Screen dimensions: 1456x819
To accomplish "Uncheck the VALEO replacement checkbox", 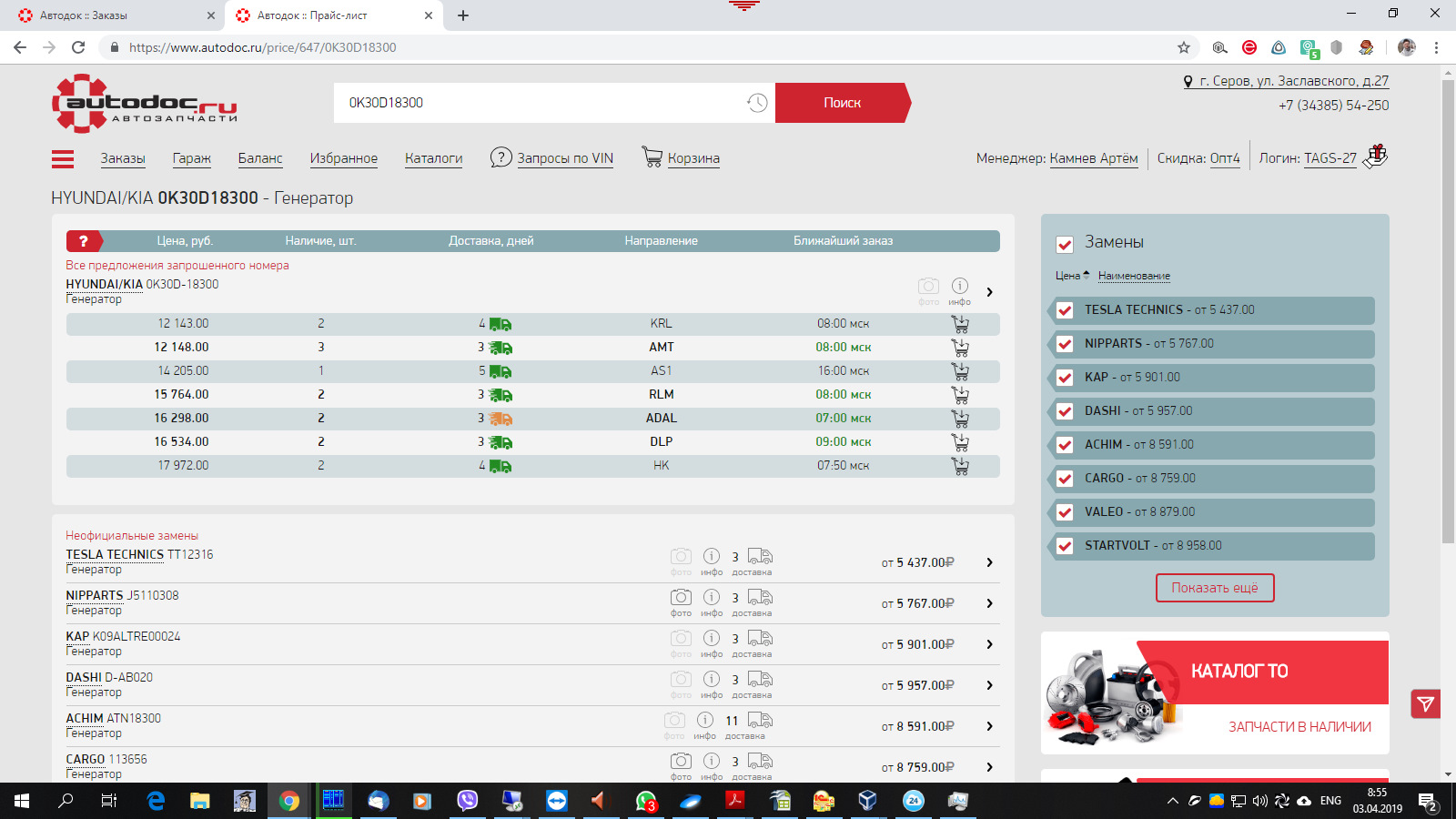I will click(x=1065, y=512).
